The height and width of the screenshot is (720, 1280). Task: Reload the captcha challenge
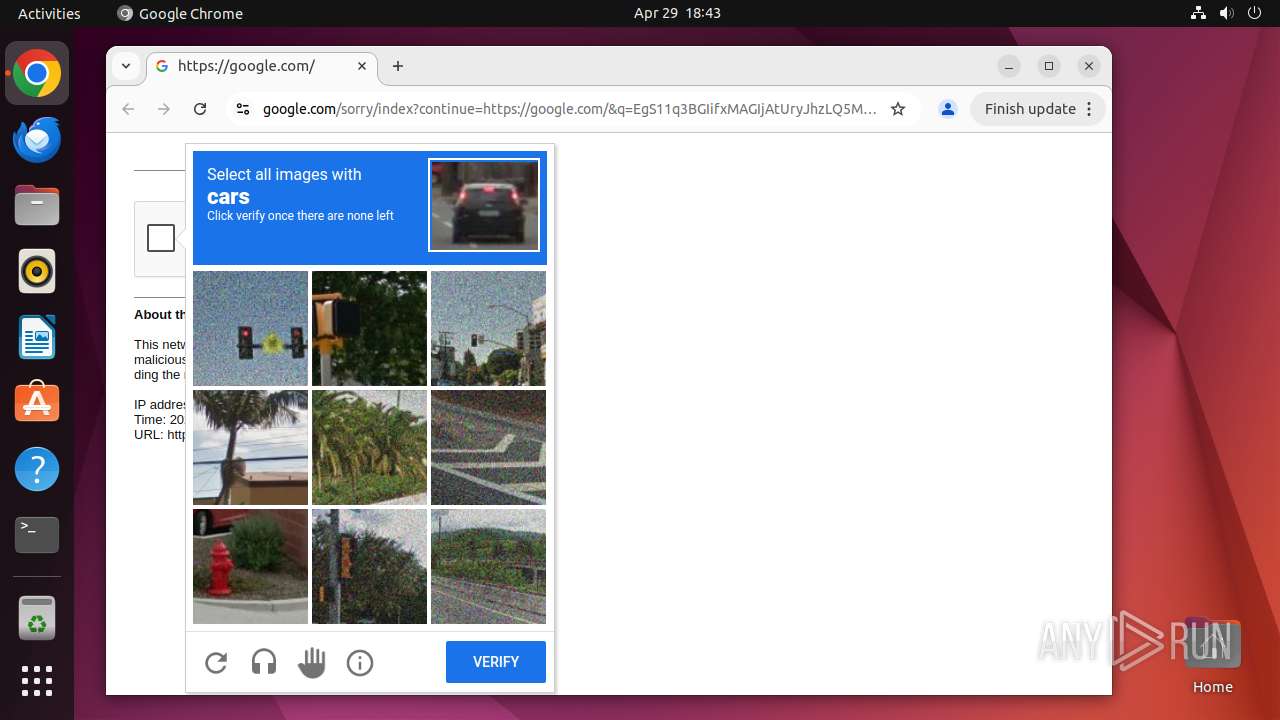(x=216, y=662)
